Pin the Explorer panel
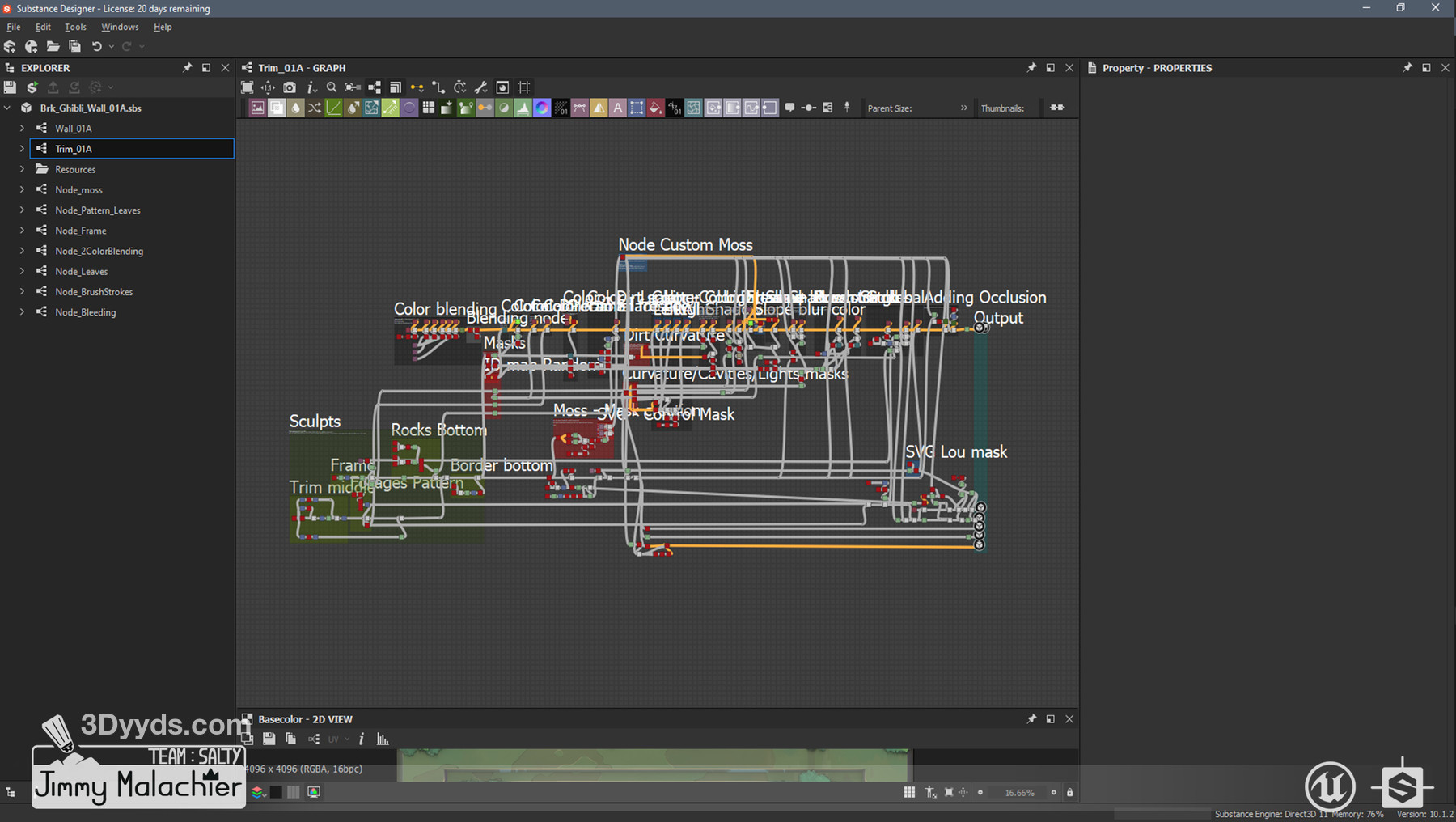The width and height of the screenshot is (1456, 822). pos(188,68)
